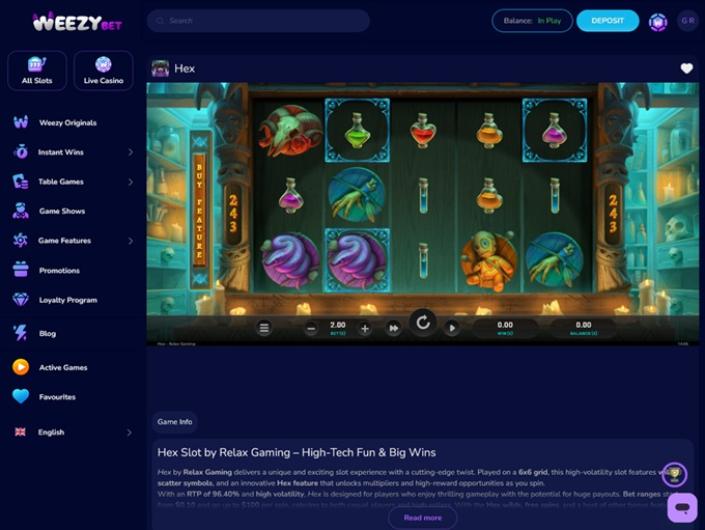Go to Live Casino
This screenshot has height=530, width=705.
tap(103, 71)
